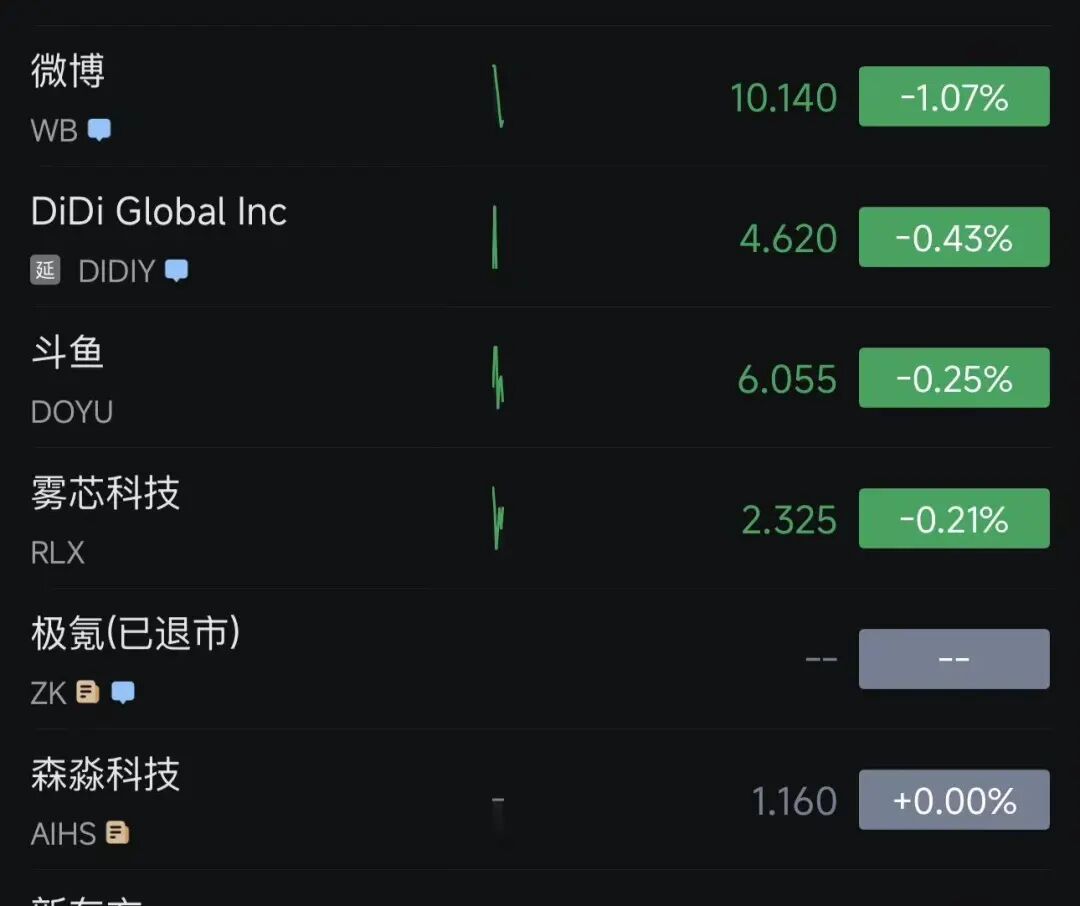The height and width of the screenshot is (906, 1080).
Task: Tap the grey -- badge for 极氪
Action: coord(953,660)
